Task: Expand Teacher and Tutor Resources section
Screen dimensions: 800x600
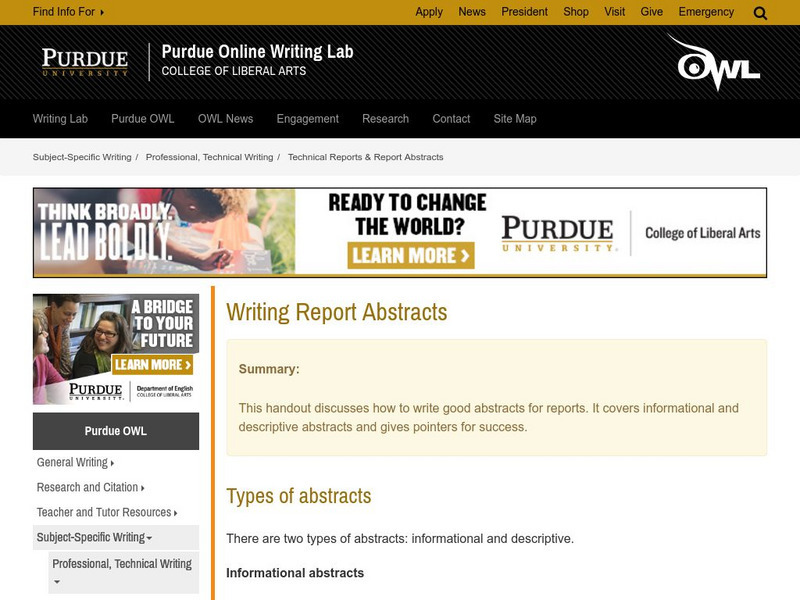Action: 107,512
